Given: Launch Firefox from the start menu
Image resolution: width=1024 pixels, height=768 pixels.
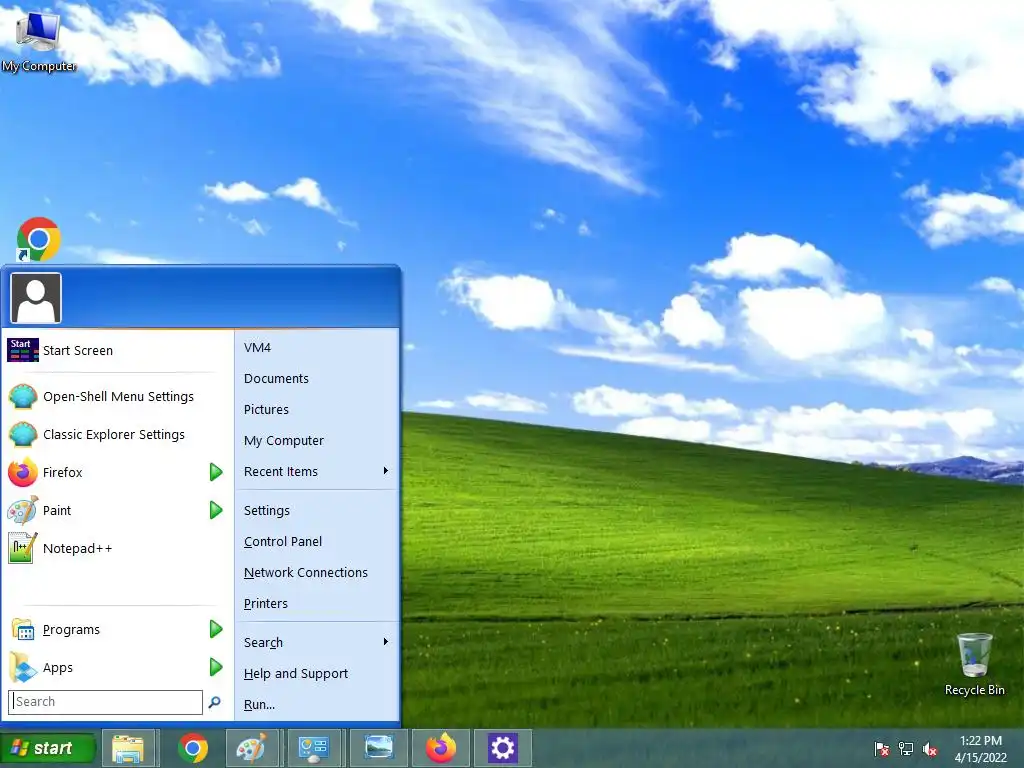Looking at the screenshot, I should coord(63,472).
